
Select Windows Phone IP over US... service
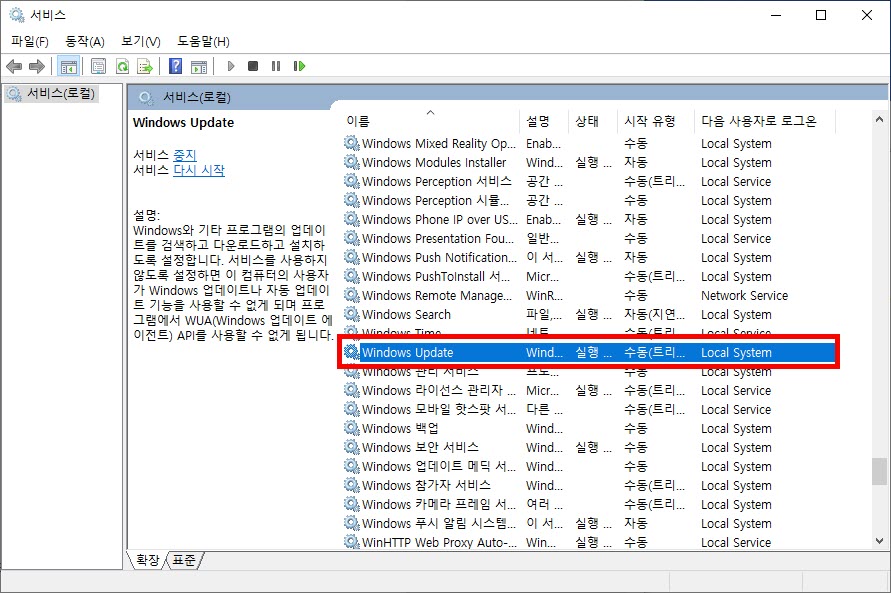(589, 219)
